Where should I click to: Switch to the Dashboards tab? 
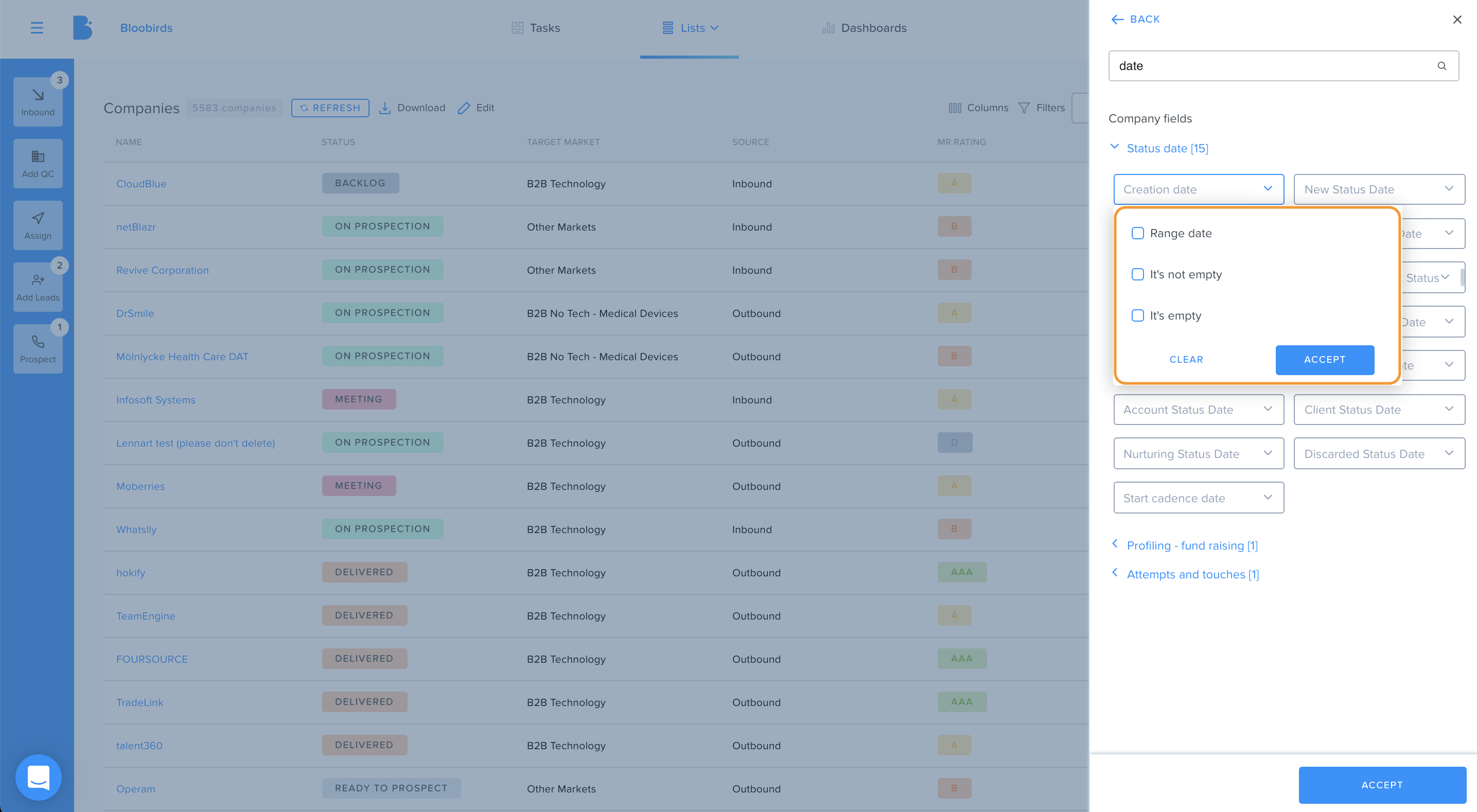click(864, 27)
